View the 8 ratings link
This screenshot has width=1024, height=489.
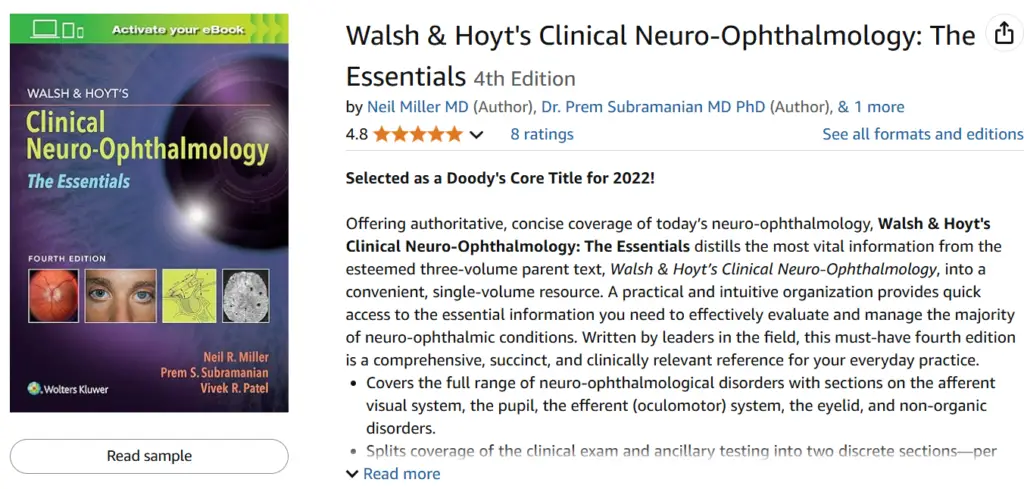click(541, 134)
